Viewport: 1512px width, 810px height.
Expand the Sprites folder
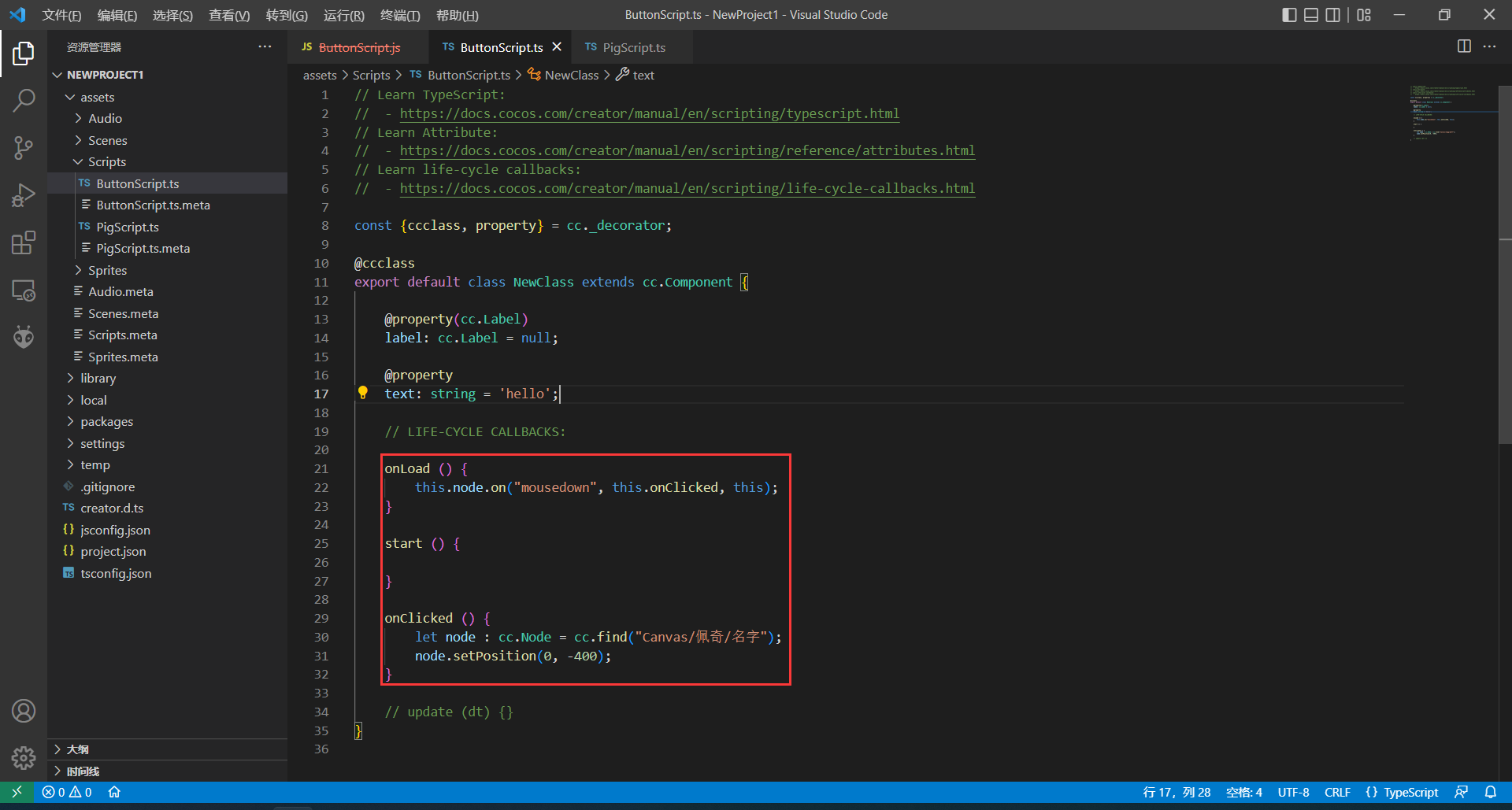click(x=107, y=270)
